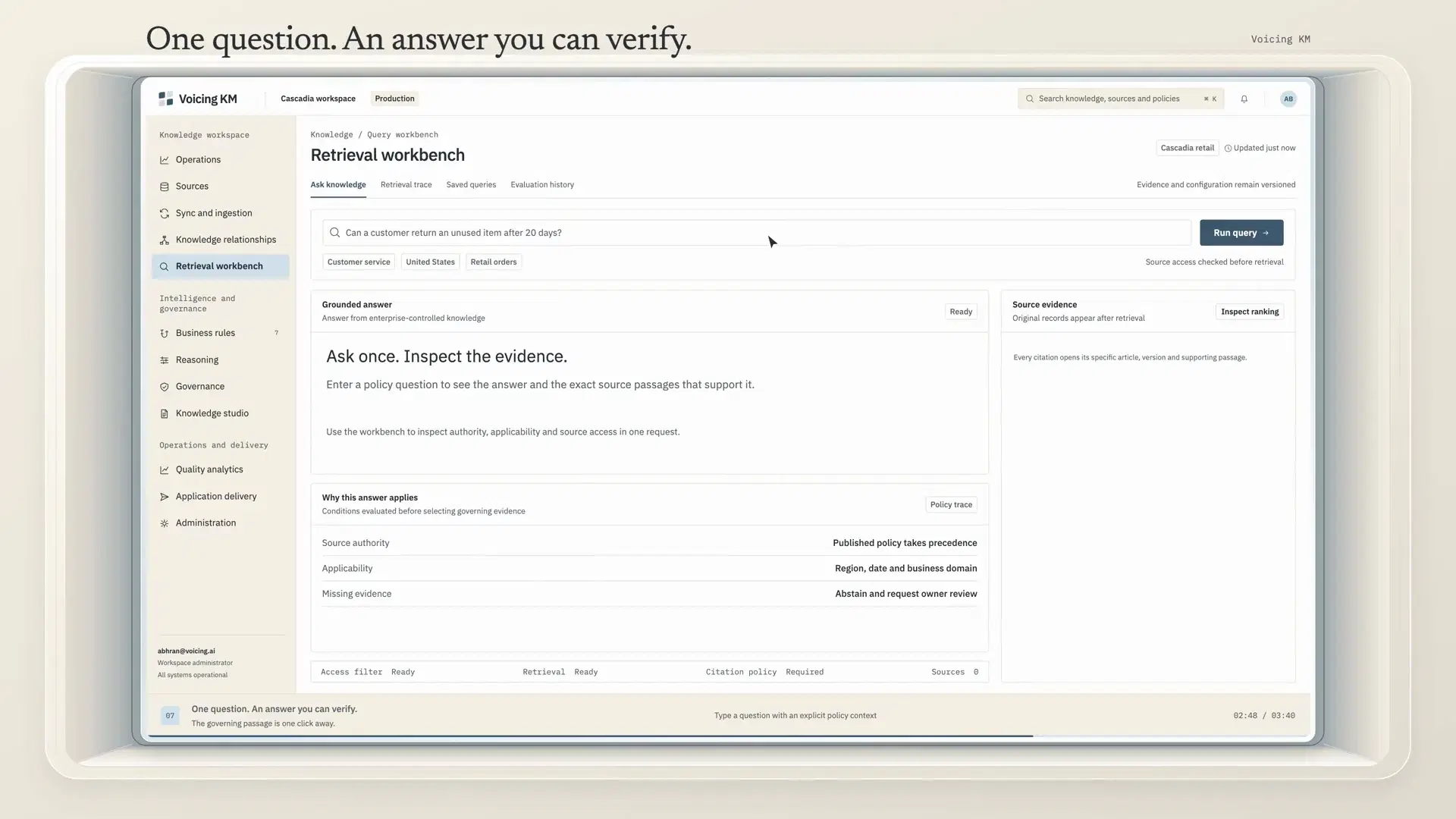1456x819 pixels.
Task: Focus the policy question input field
Action: (757, 233)
